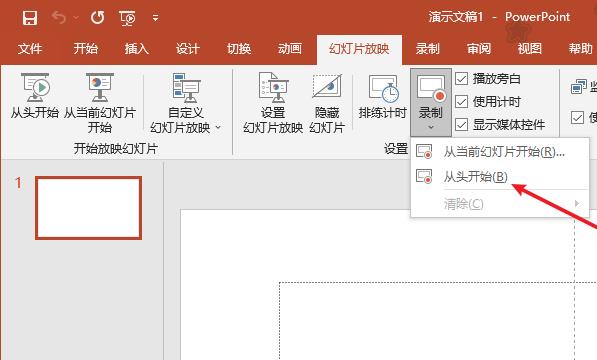597x360 pixels.
Task: Click the Redo/Repeat icon
Action: click(x=97, y=18)
